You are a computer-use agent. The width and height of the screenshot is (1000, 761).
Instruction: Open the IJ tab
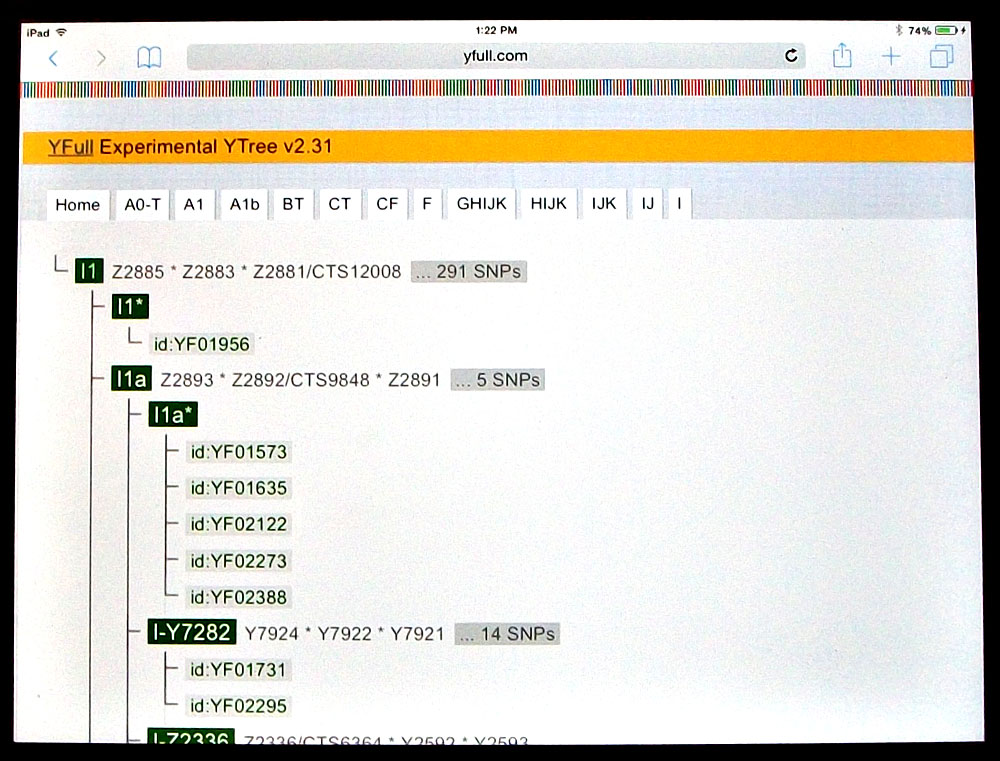pyautogui.click(x=647, y=204)
